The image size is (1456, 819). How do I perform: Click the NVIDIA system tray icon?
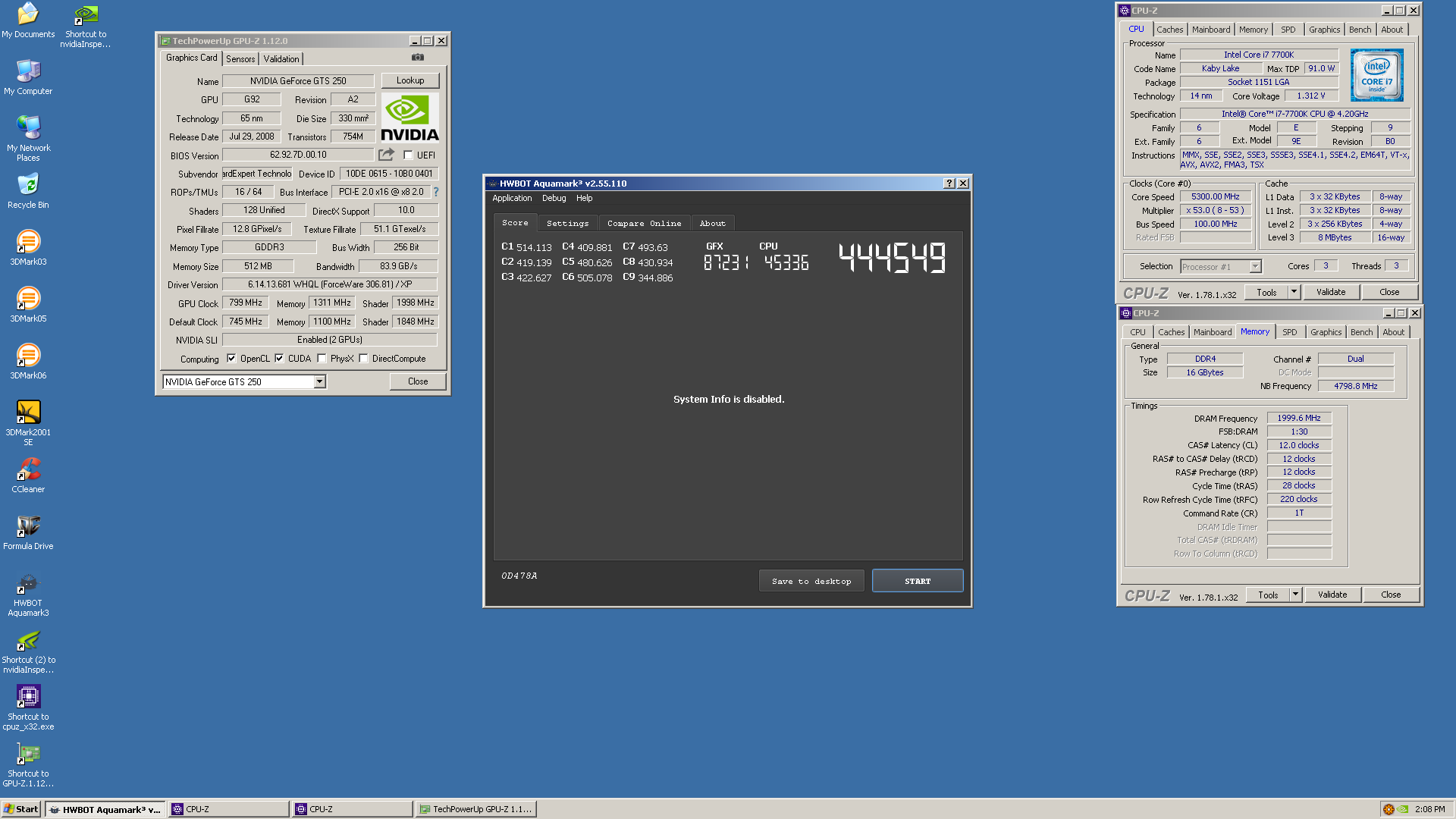pyautogui.click(x=1403, y=809)
